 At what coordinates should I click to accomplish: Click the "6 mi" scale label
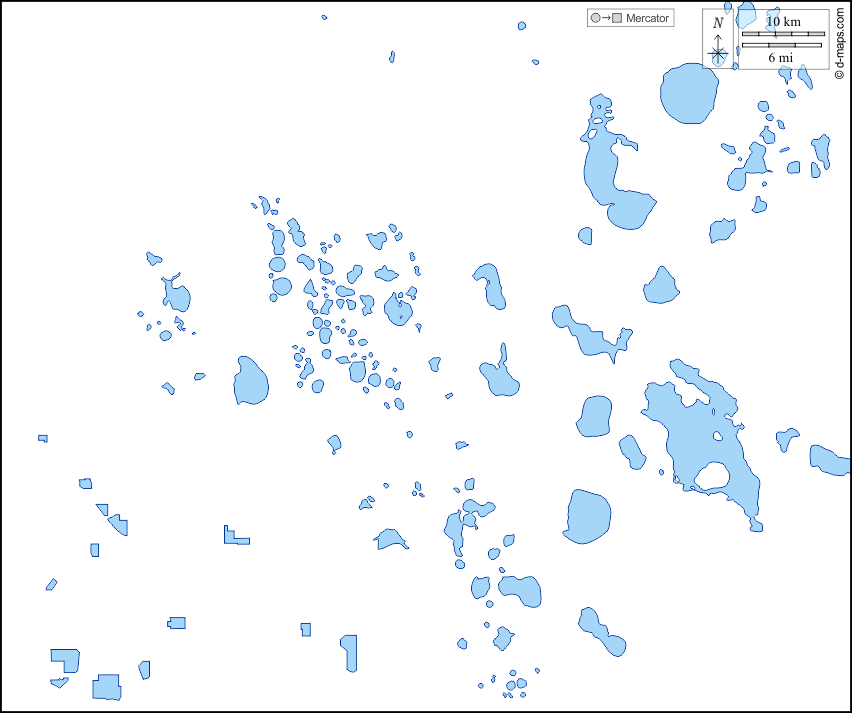[x=780, y=58]
